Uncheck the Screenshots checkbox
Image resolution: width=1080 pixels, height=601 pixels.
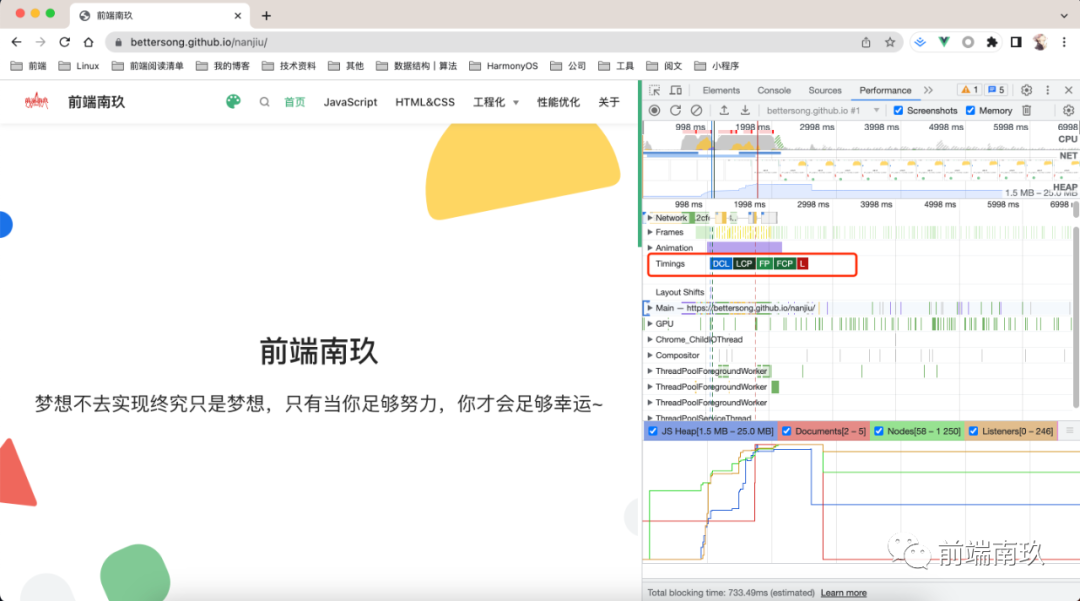898,110
